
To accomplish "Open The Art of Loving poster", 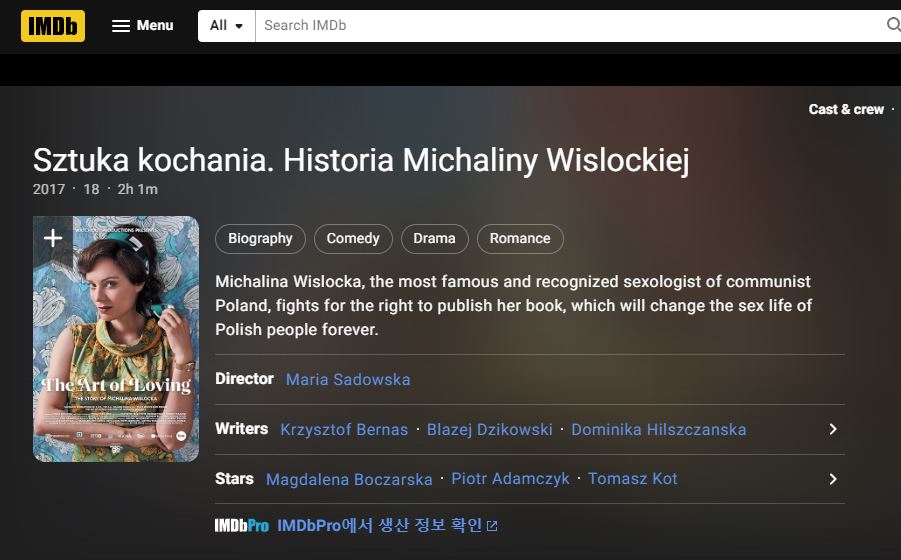I will pyautogui.click(x=116, y=339).
